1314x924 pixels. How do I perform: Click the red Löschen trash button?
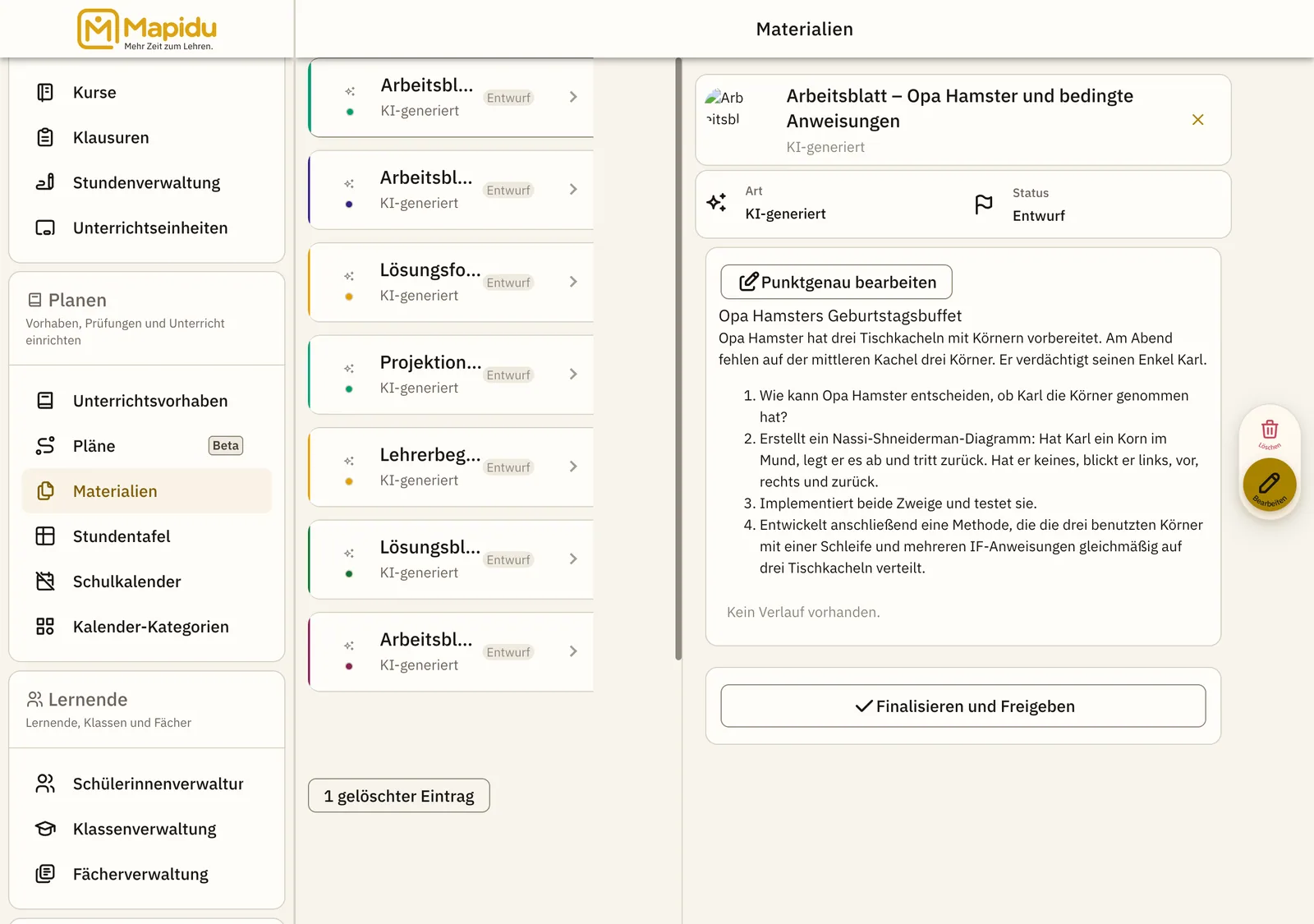click(1270, 432)
